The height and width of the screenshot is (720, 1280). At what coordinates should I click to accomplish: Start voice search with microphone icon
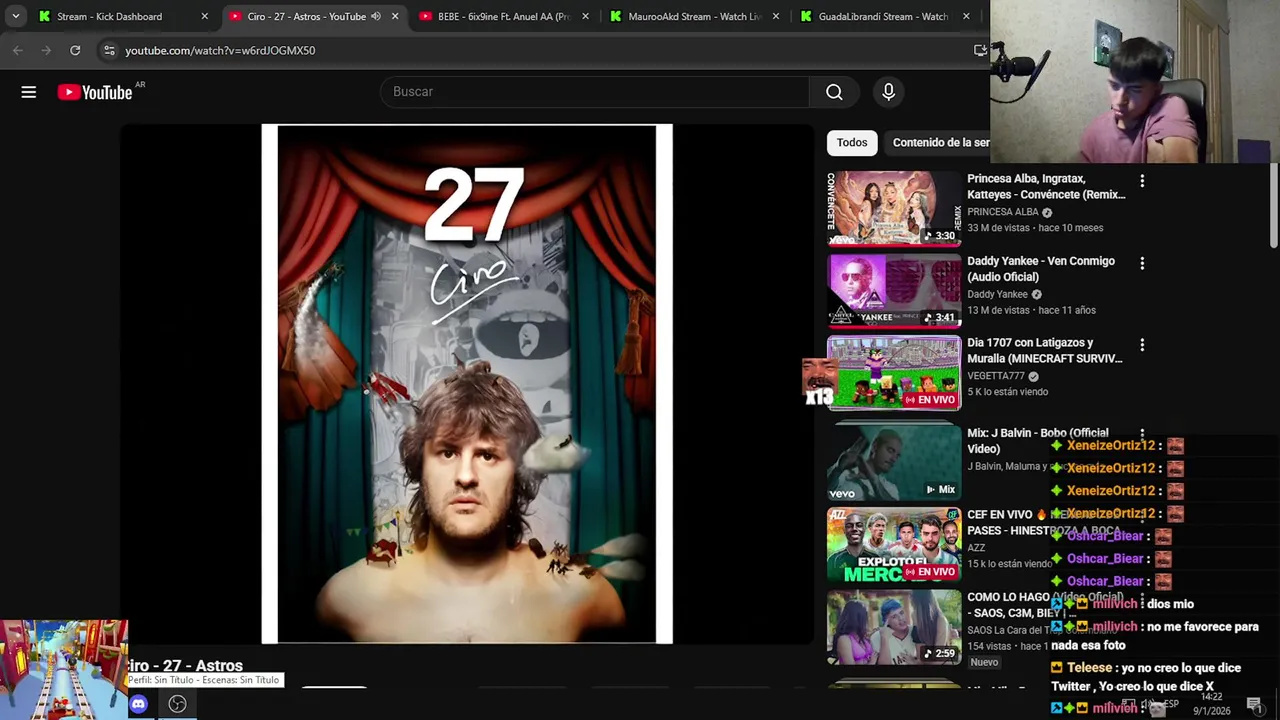click(888, 92)
